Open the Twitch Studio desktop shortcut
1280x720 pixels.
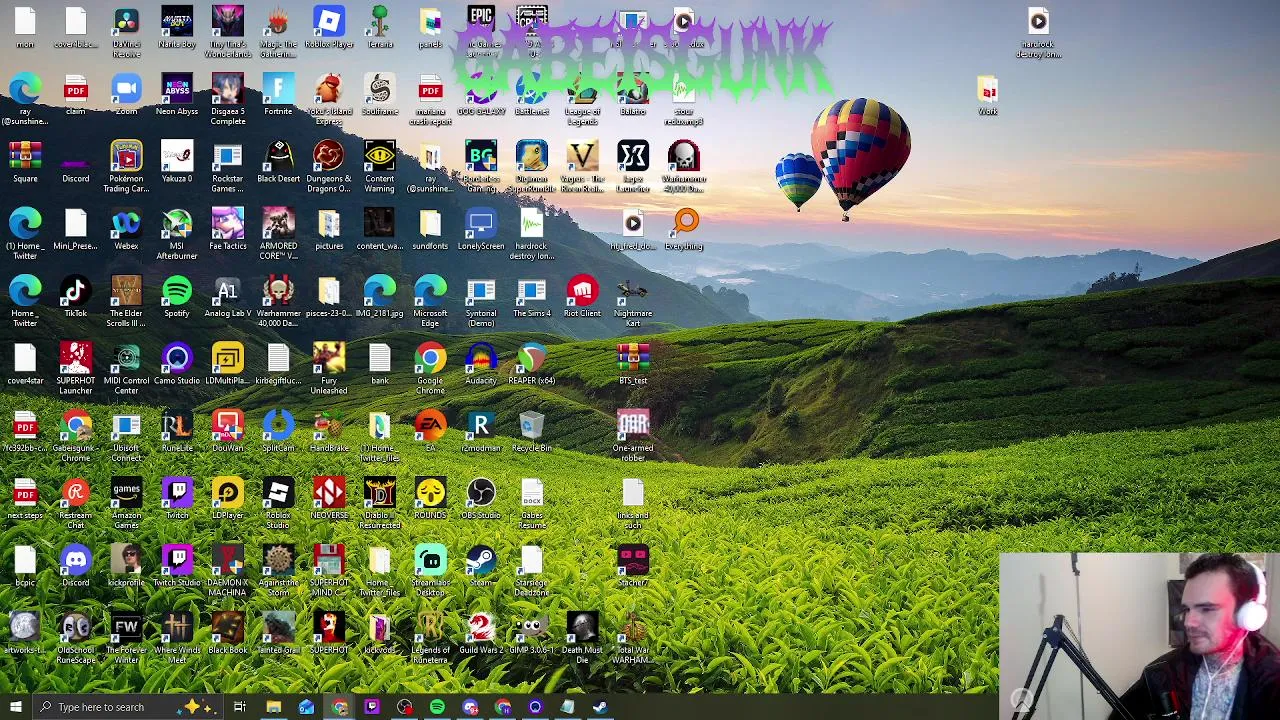pos(177,564)
